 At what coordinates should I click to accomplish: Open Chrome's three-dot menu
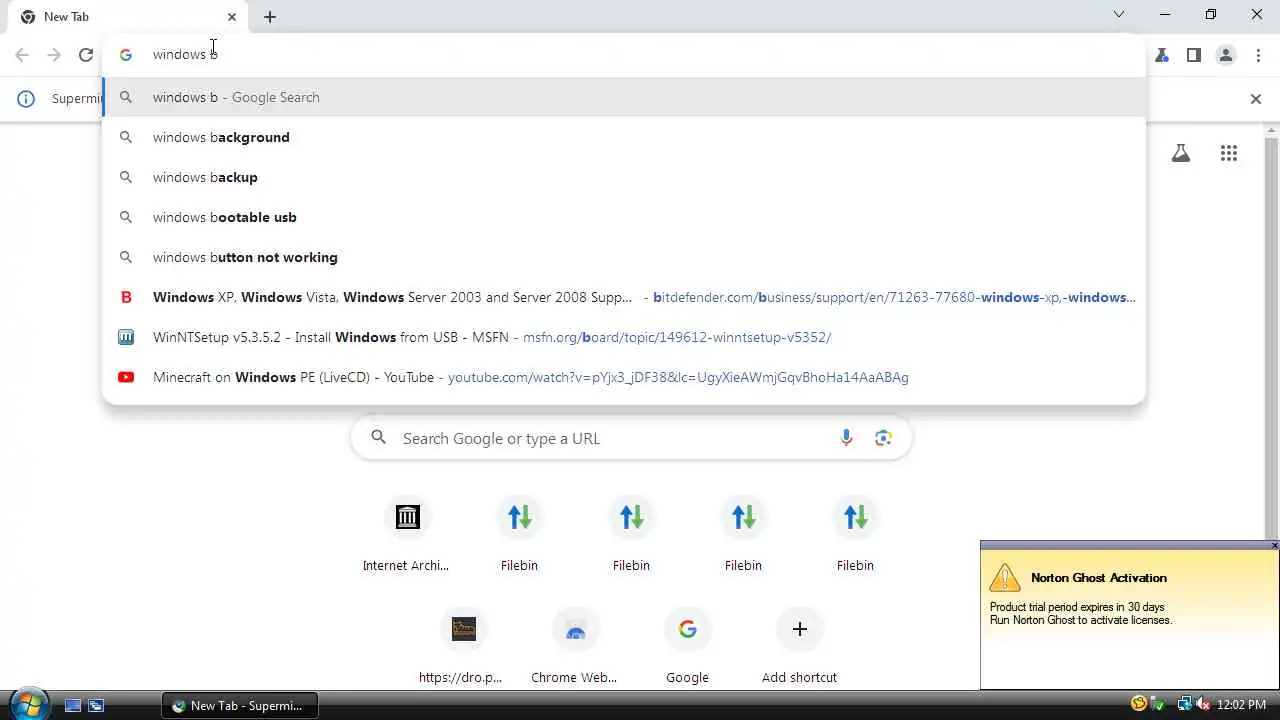pyautogui.click(x=1258, y=55)
